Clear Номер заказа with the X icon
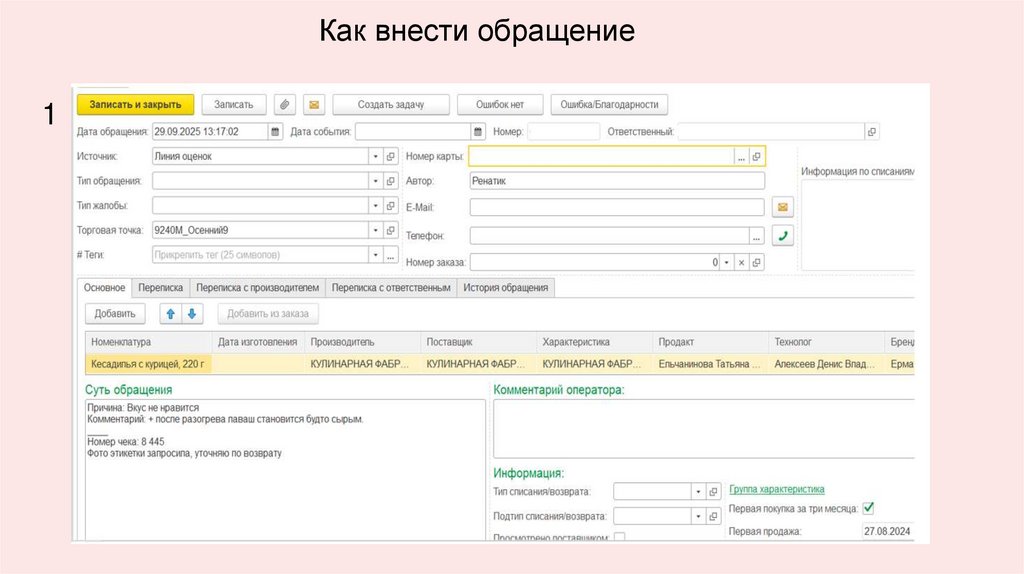1024x574 pixels. point(741,262)
